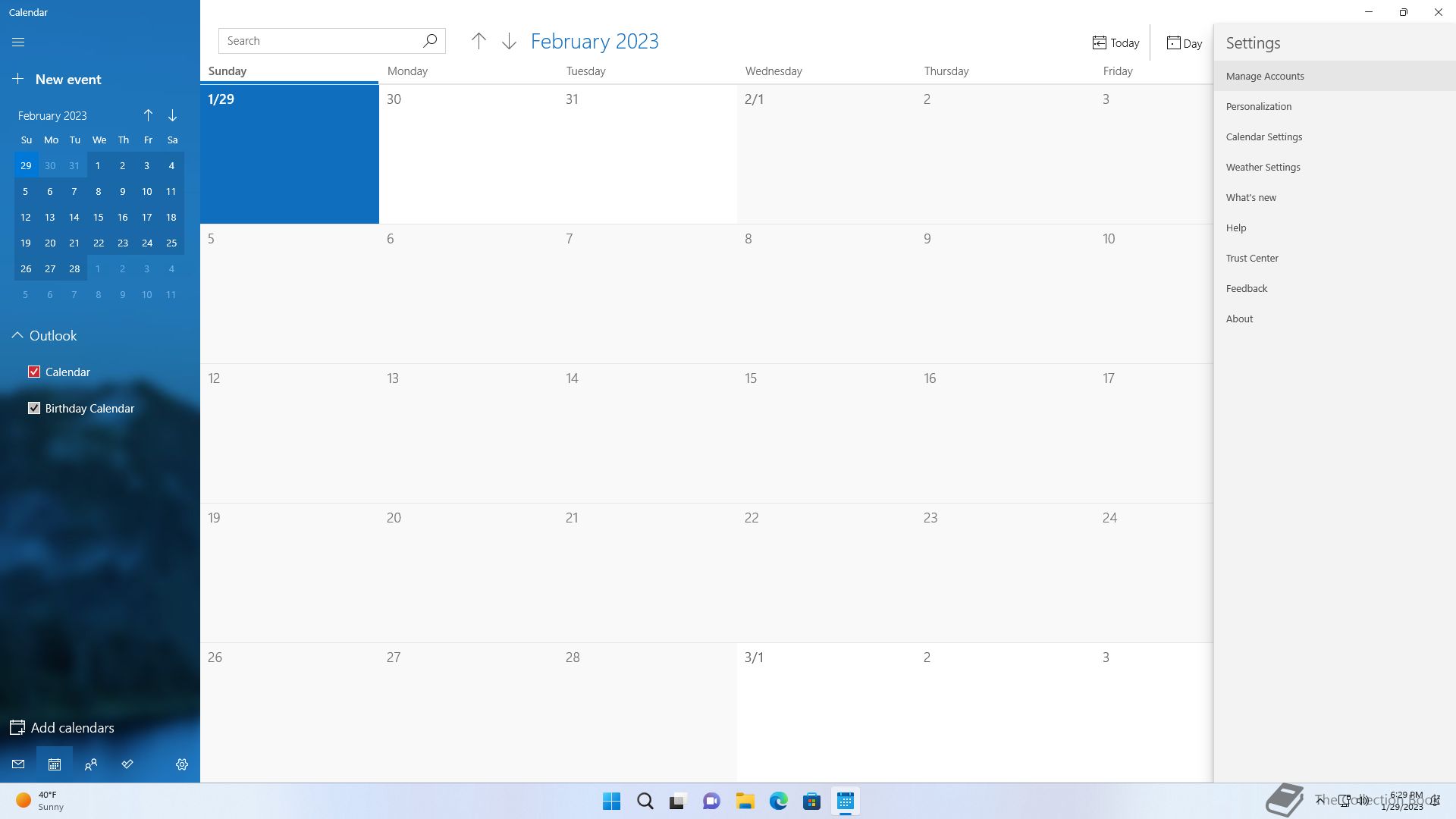This screenshot has height=819, width=1456.
Task: Open the To Do checkmark icon
Action: pyautogui.click(x=127, y=764)
